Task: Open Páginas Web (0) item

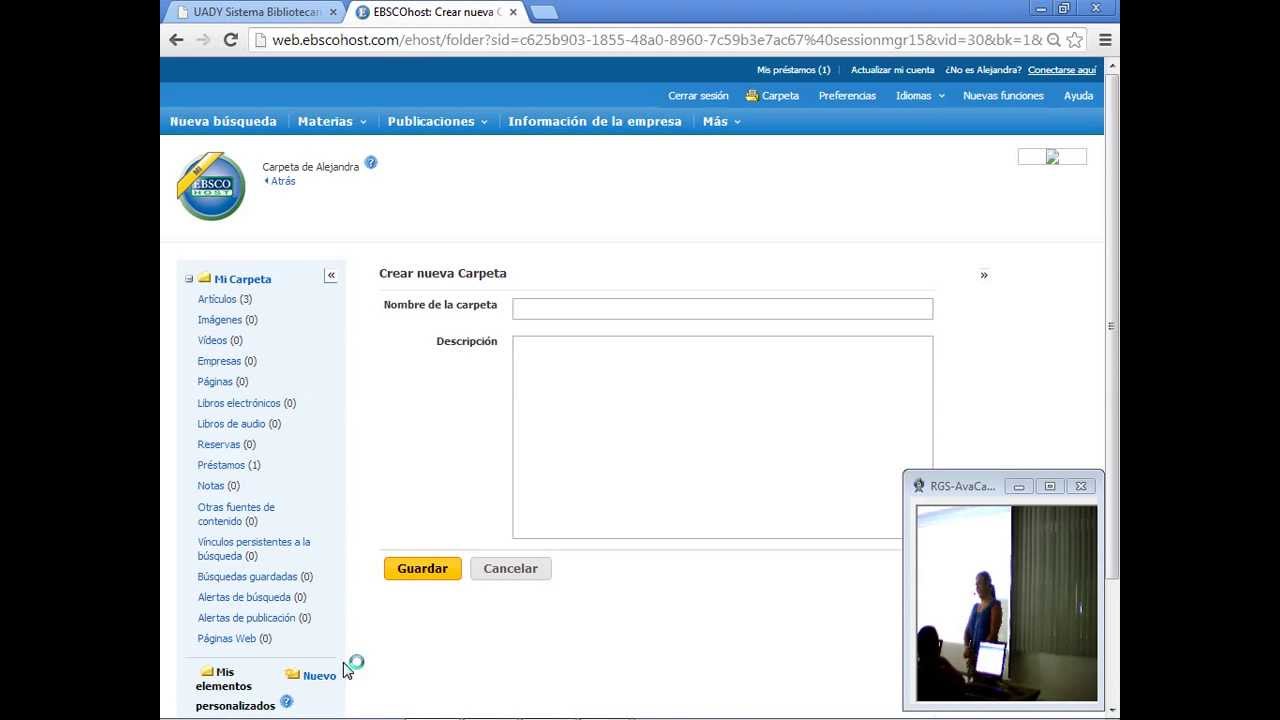Action: coord(234,639)
